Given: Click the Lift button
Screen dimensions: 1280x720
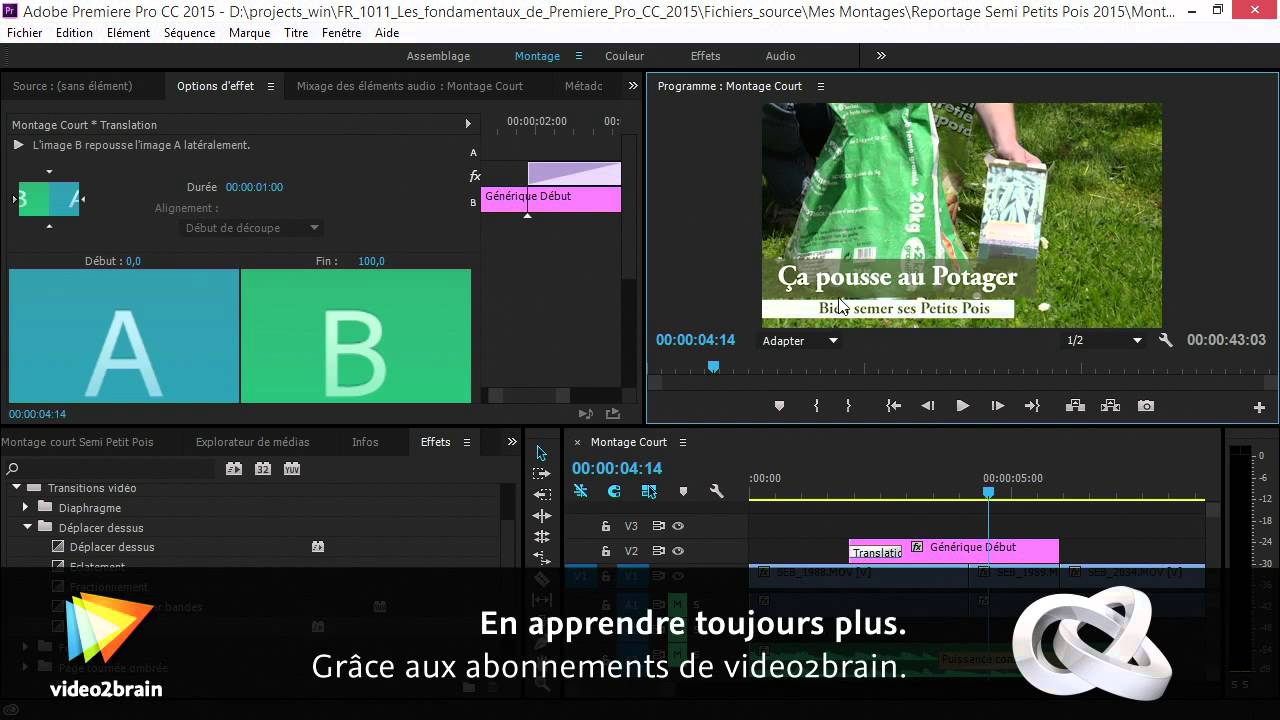Looking at the screenshot, I should tap(1075, 406).
